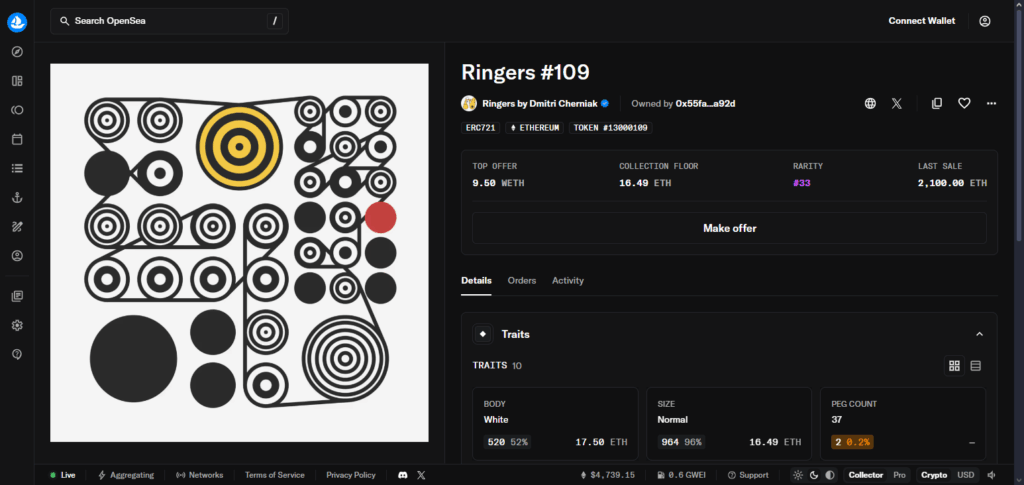The height and width of the screenshot is (485, 1024).
Task: Click the Ringers collection avatar thumbnail
Action: pyautogui.click(x=469, y=103)
